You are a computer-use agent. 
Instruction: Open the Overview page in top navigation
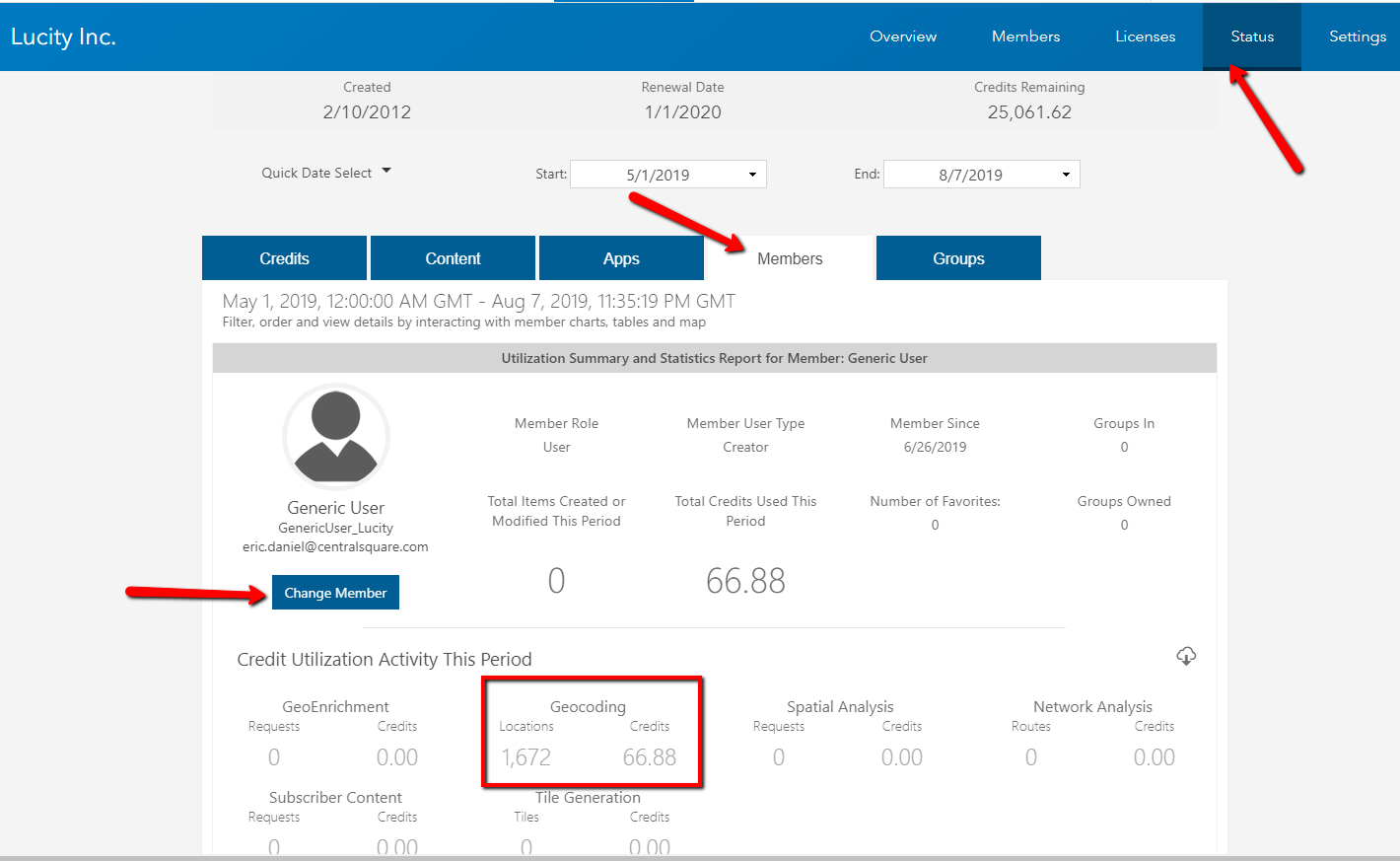pyautogui.click(x=903, y=36)
